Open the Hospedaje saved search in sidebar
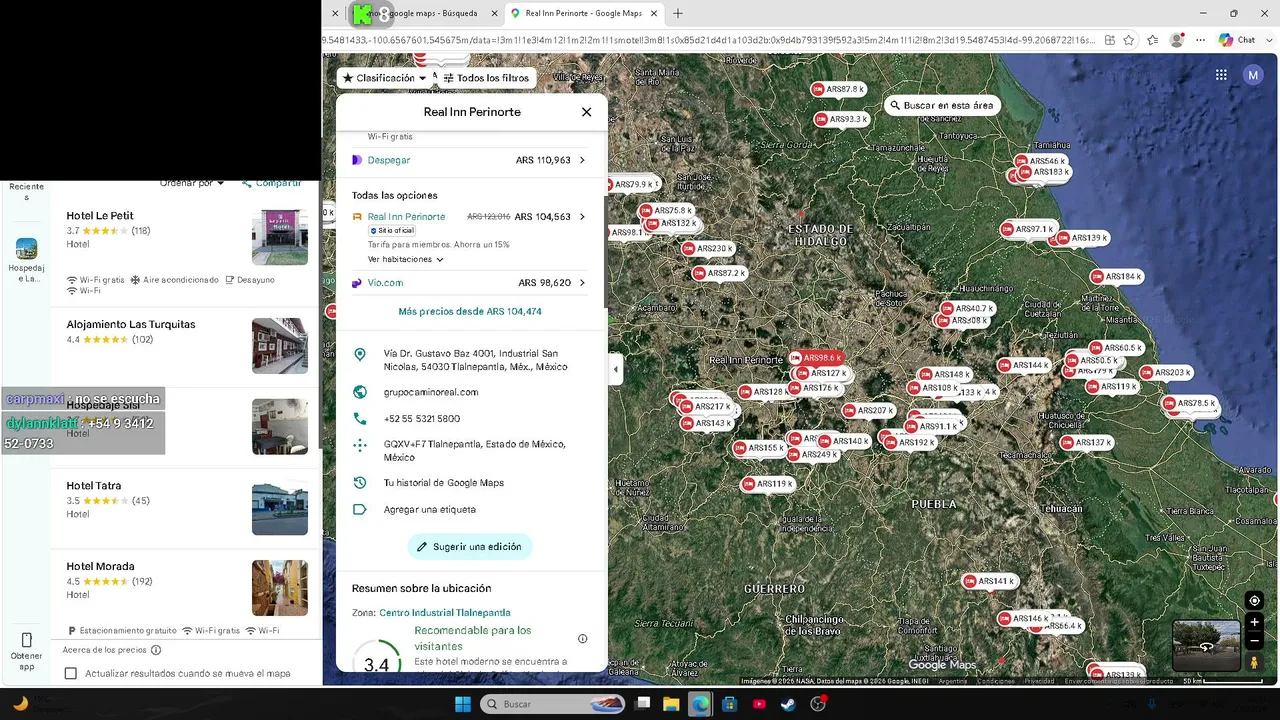The height and width of the screenshot is (720, 1280). (x=27, y=260)
